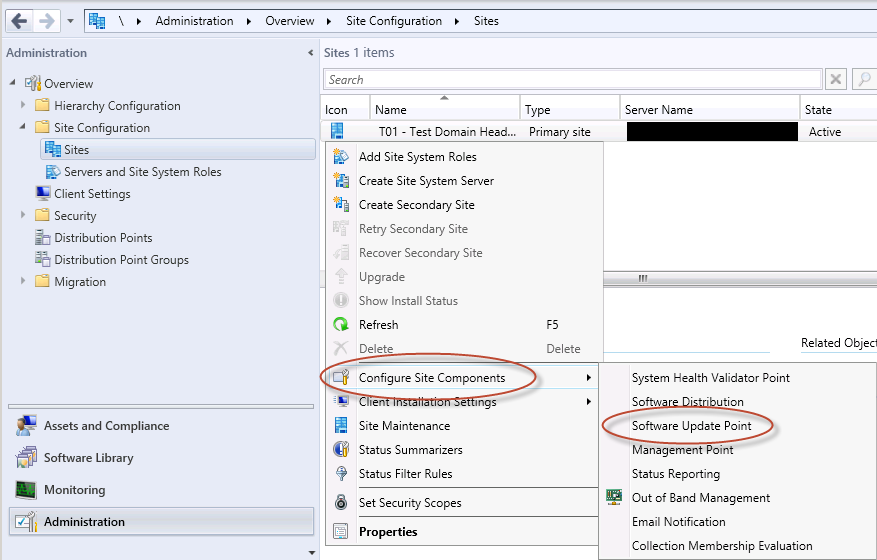The width and height of the screenshot is (877, 560).
Task: Open the Assets and Compliance workspace
Action: tap(106, 426)
